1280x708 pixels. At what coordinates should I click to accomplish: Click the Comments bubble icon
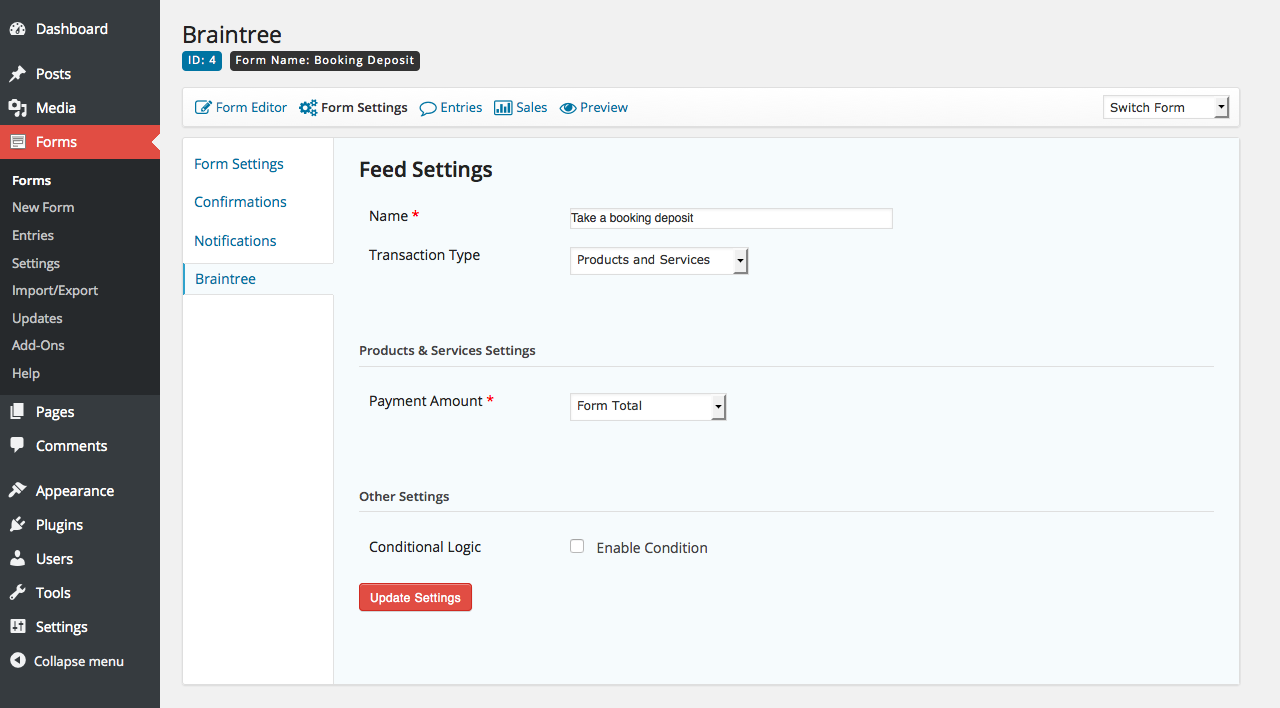(17, 446)
